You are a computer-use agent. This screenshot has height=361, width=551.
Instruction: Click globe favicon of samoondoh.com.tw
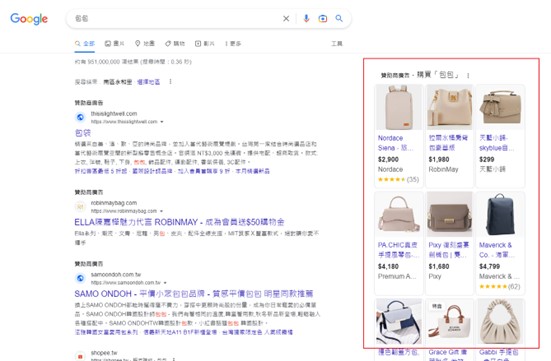point(80,278)
